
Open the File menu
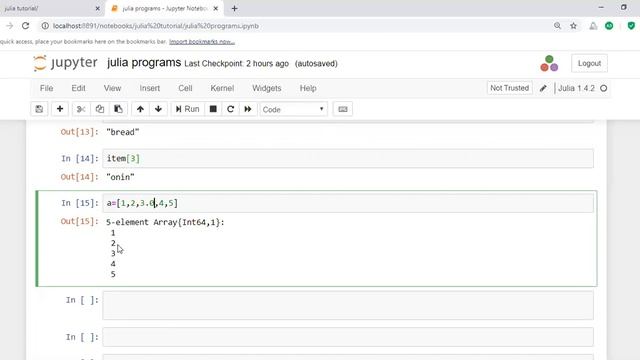pyautogui.click(x=47, y=88)
